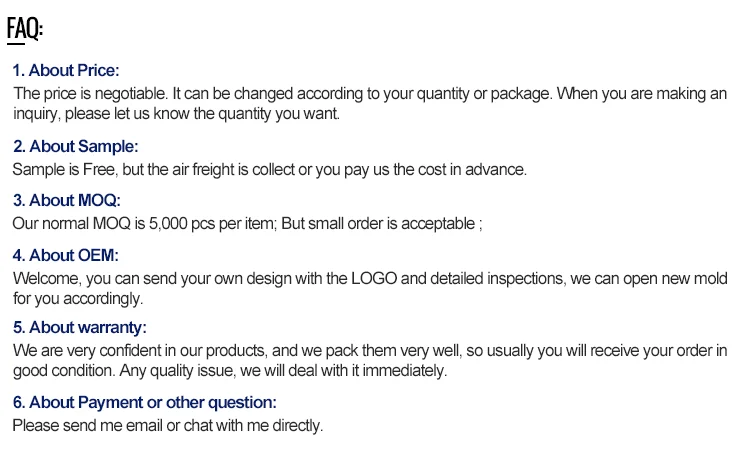
Task: Click the 'for you accordingly.' line
Action: (78, 298)
